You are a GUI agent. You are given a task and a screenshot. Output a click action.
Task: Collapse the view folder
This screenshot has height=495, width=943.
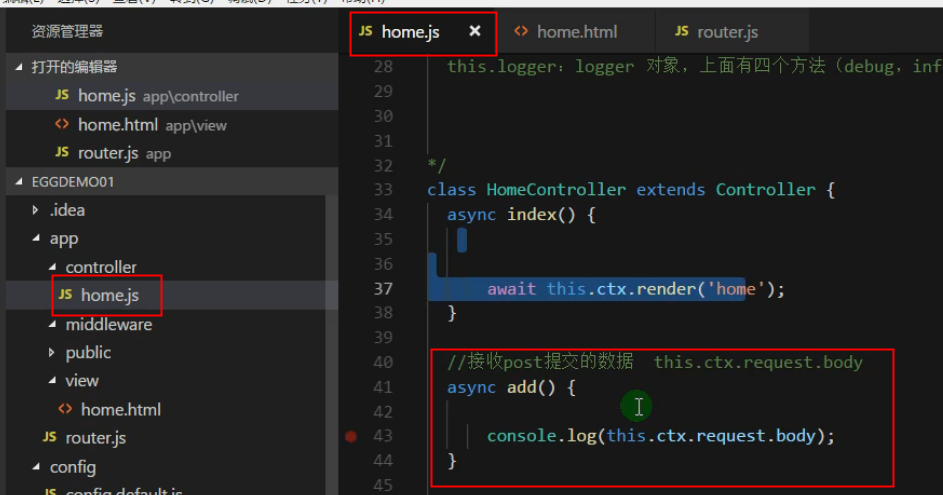click(x=52, y=380)
